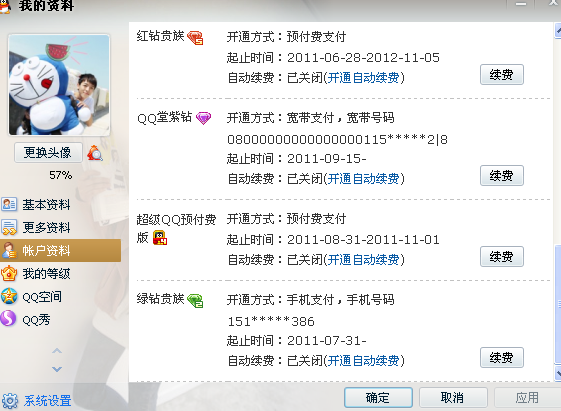
Task: Click the 系统设置 gear icon
Action: pyautogui.click(x=10, y=401)
